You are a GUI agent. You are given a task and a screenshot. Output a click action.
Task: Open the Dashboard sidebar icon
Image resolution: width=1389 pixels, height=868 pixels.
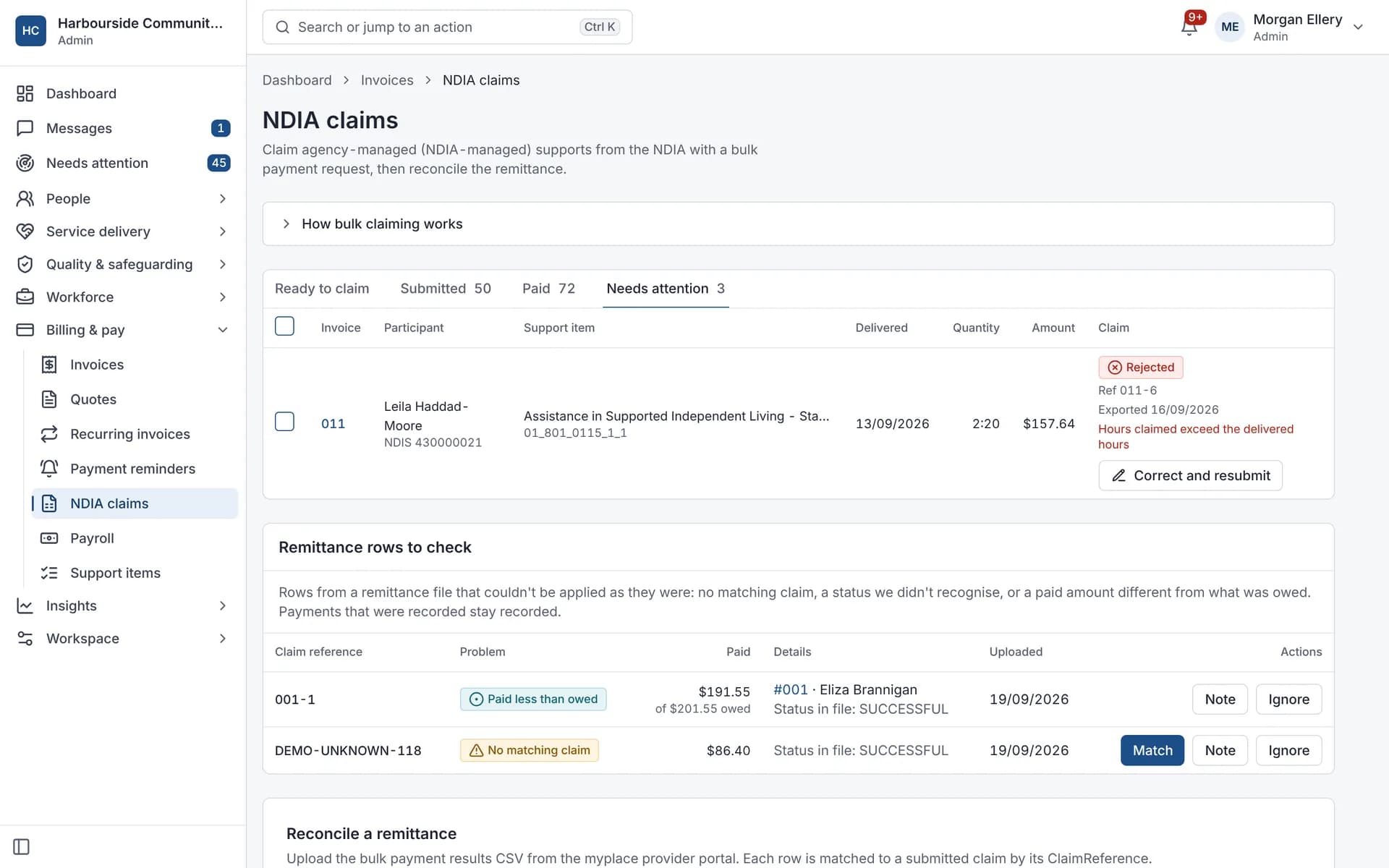(x=25, y=93)
